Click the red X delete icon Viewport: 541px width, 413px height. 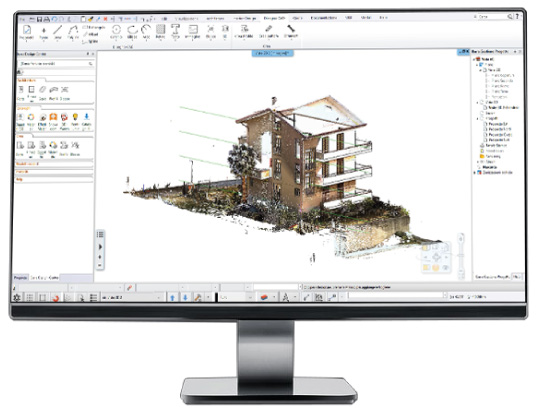pos(106,19)
